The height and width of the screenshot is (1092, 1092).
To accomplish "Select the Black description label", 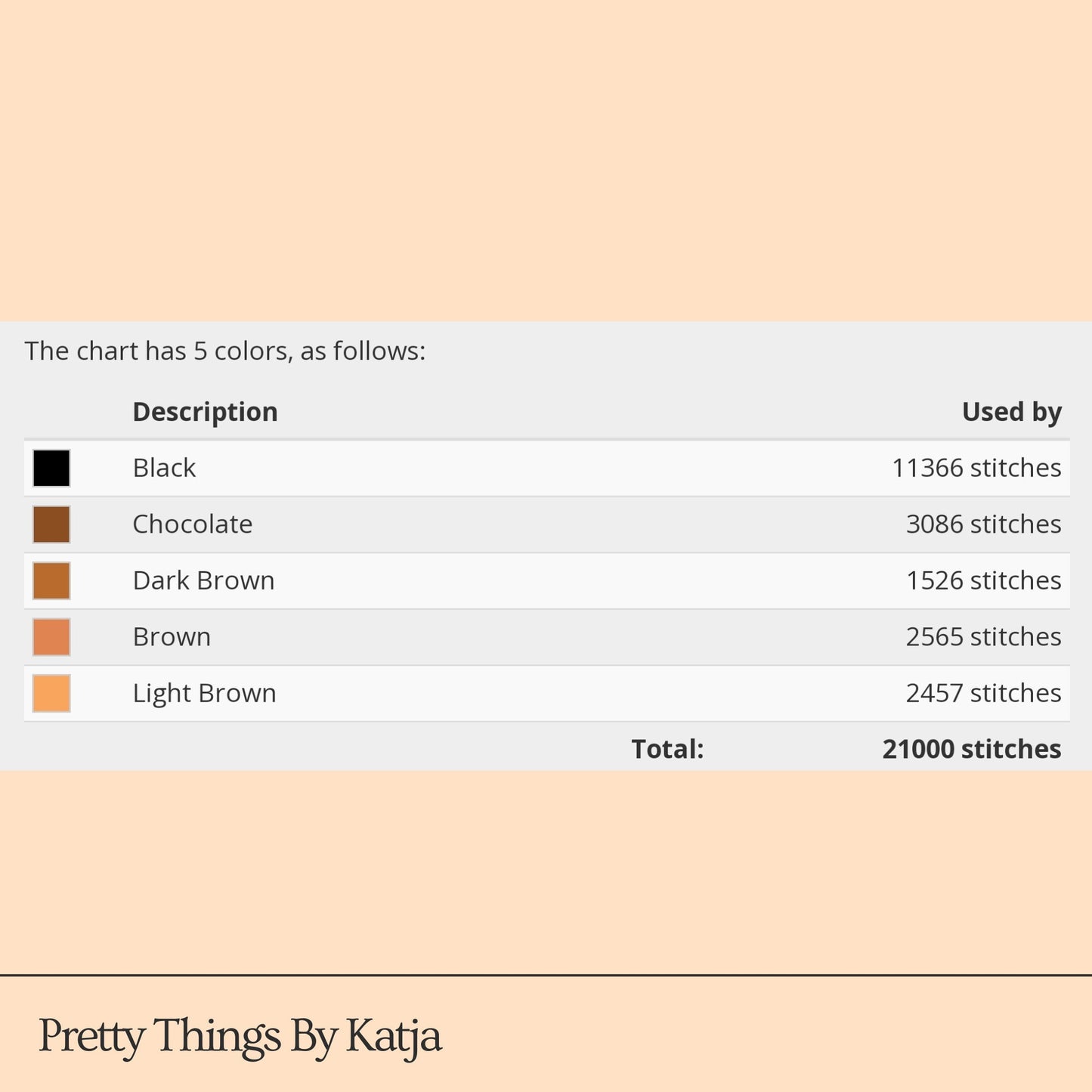I will tap(164, 468).
